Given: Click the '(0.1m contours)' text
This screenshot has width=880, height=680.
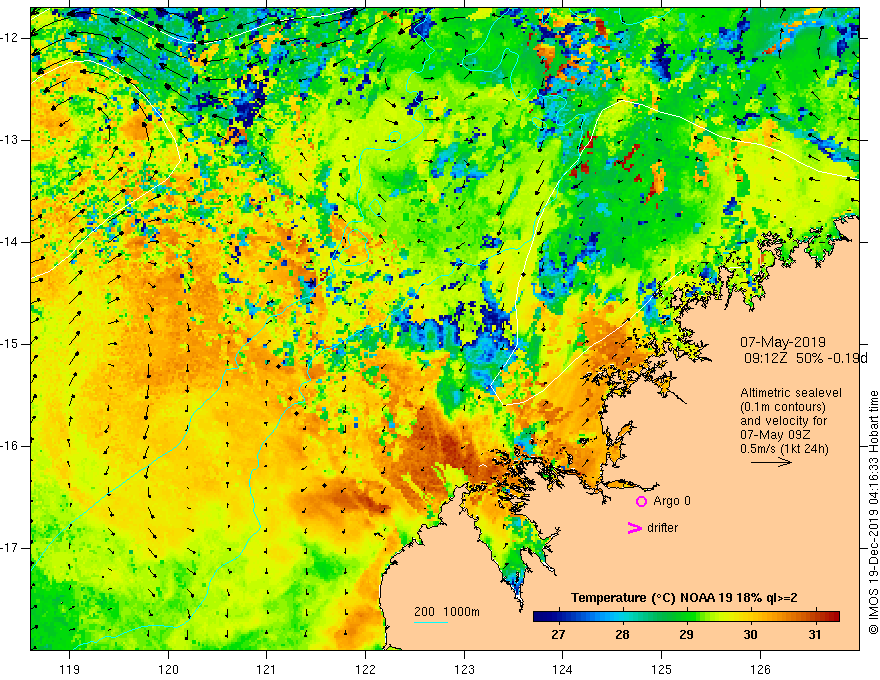Looking at the screenshot, I should tap(783, 407).
